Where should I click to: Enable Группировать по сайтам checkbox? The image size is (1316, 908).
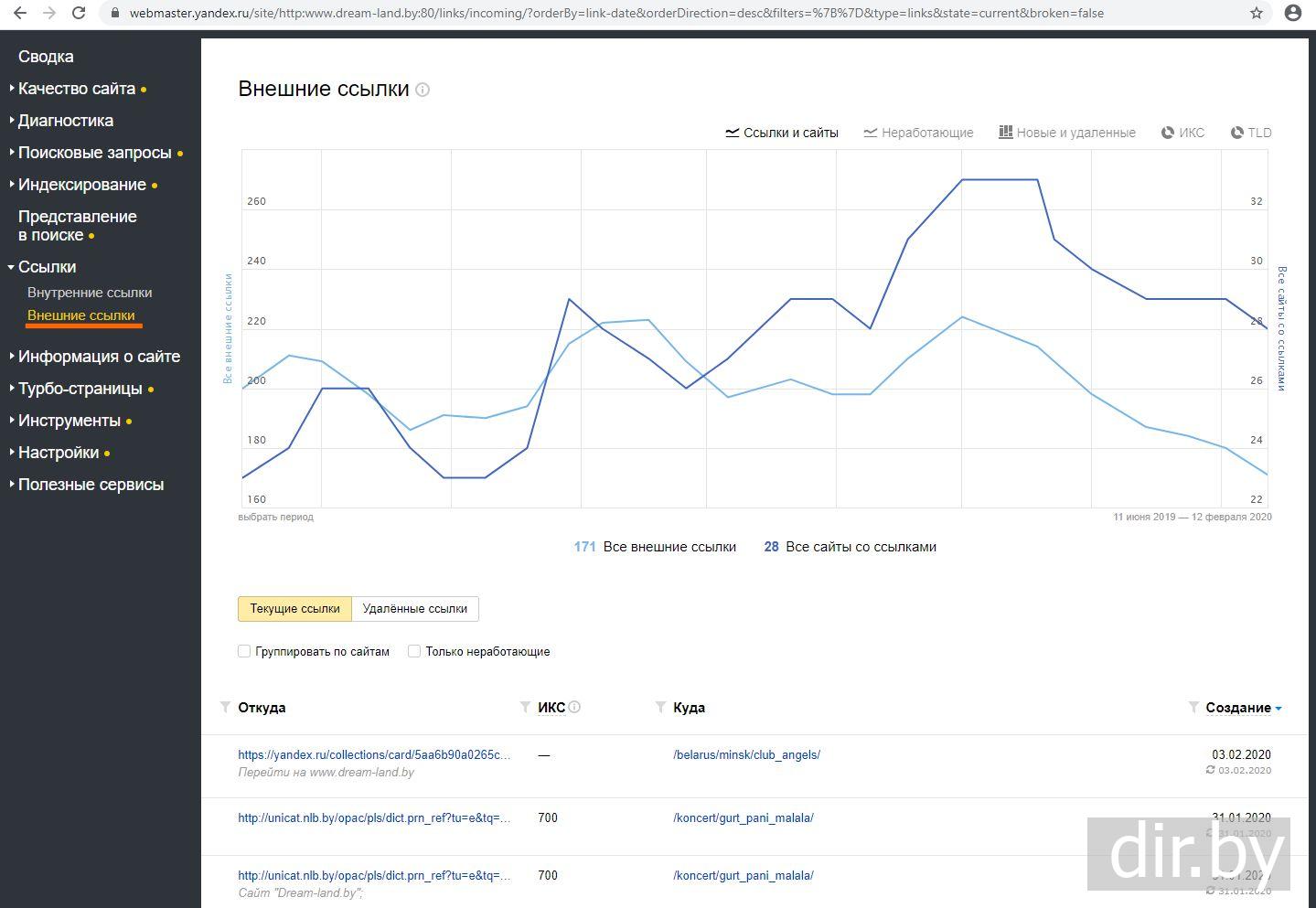tap(244, 651)
